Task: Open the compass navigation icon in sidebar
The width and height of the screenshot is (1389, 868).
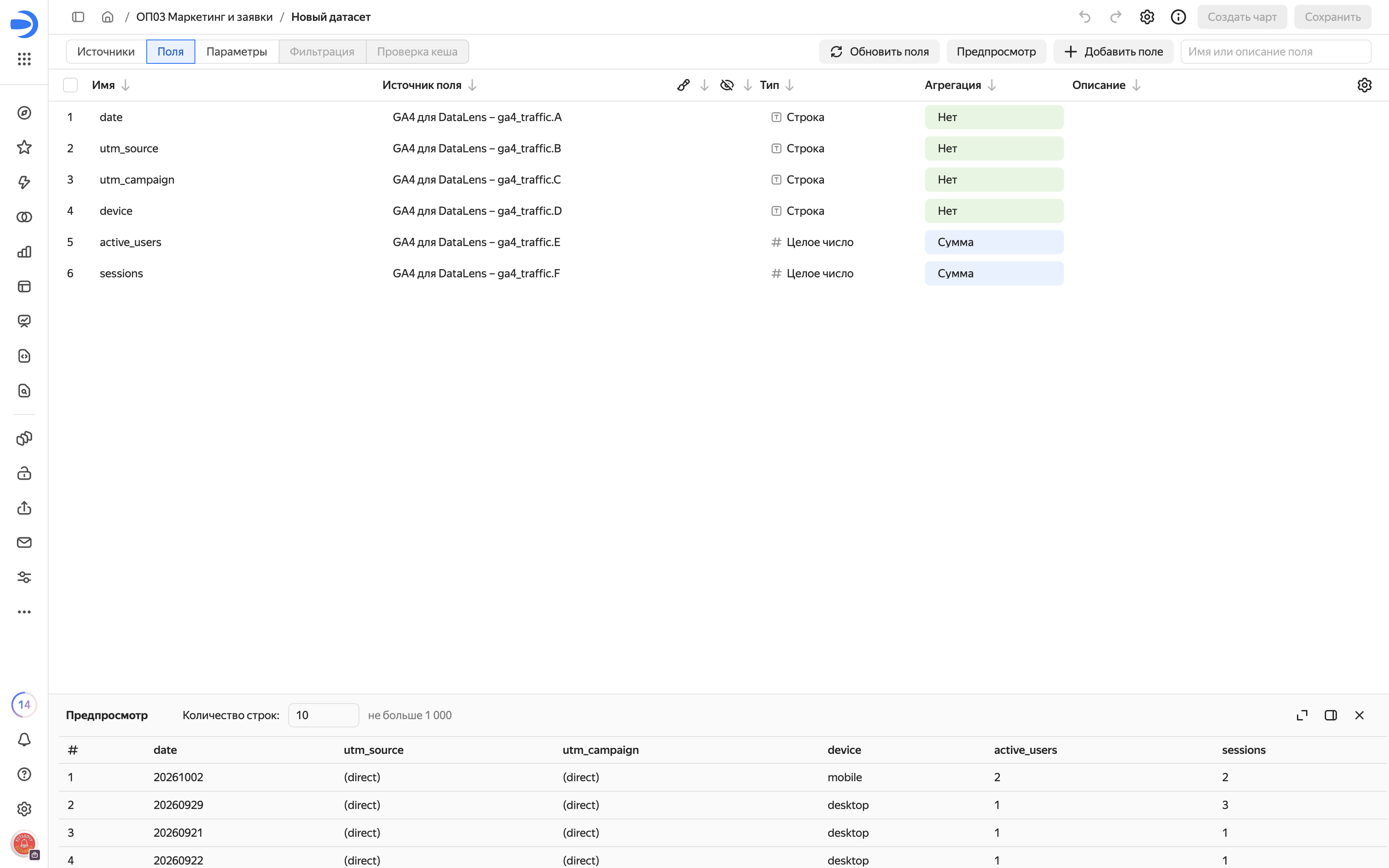Action: coord(24,113)
